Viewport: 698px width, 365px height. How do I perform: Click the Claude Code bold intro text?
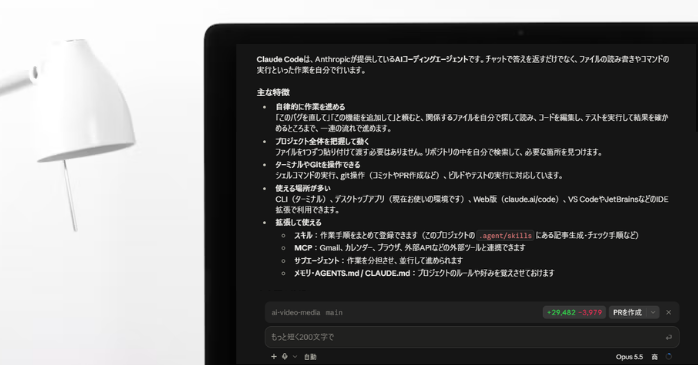click(x=280, y=59)
